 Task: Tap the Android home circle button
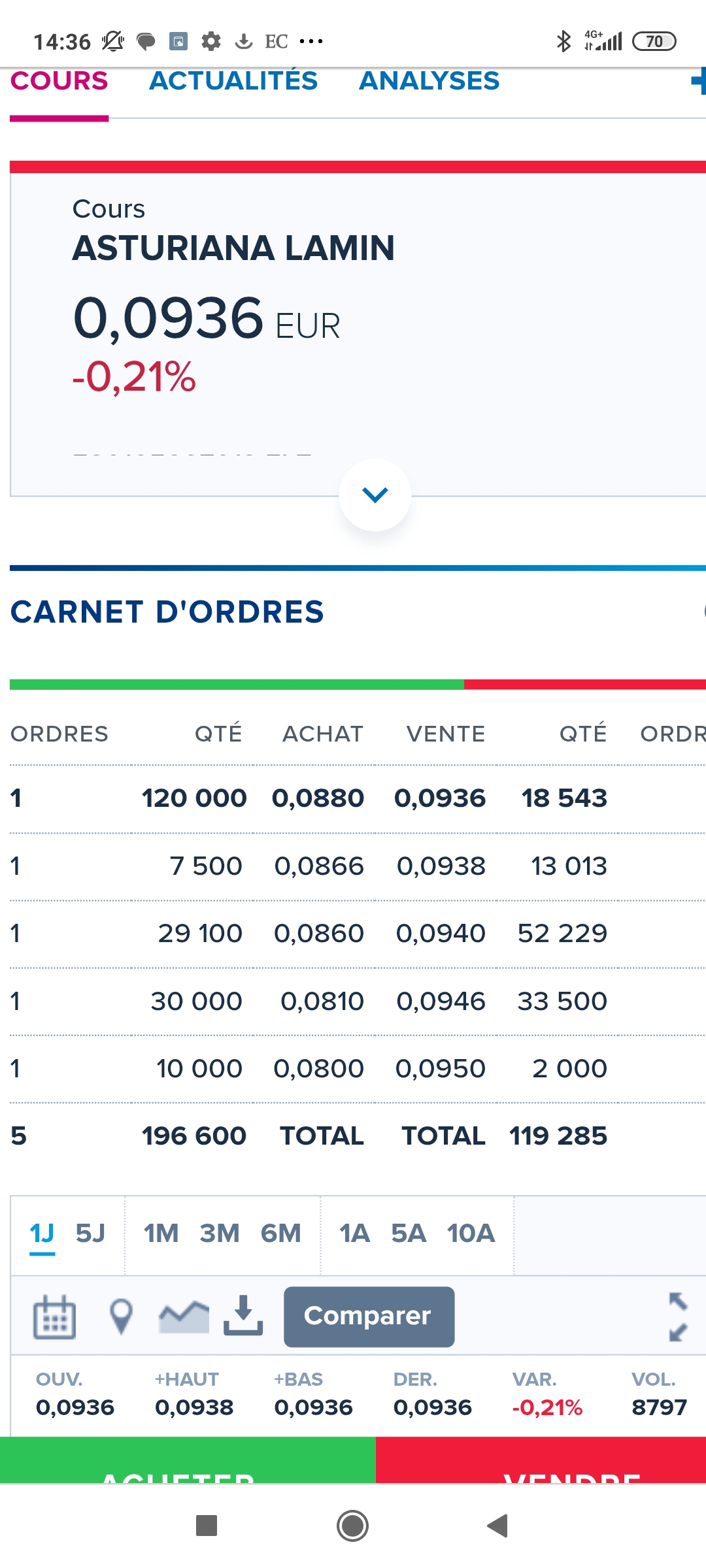pyautogui.click(x=352, y=1526)
